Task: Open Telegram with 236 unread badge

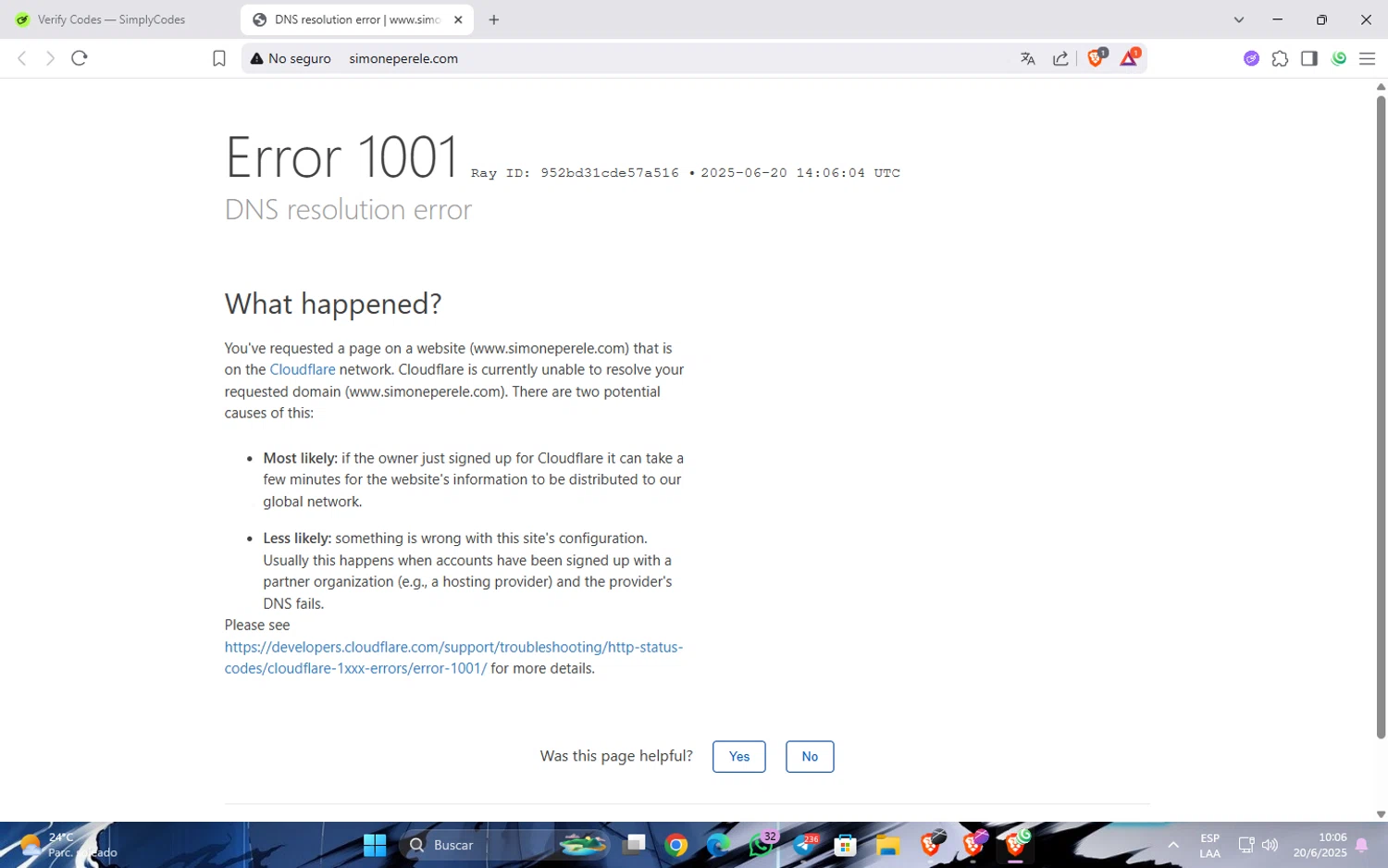Action: click(804, 845)
